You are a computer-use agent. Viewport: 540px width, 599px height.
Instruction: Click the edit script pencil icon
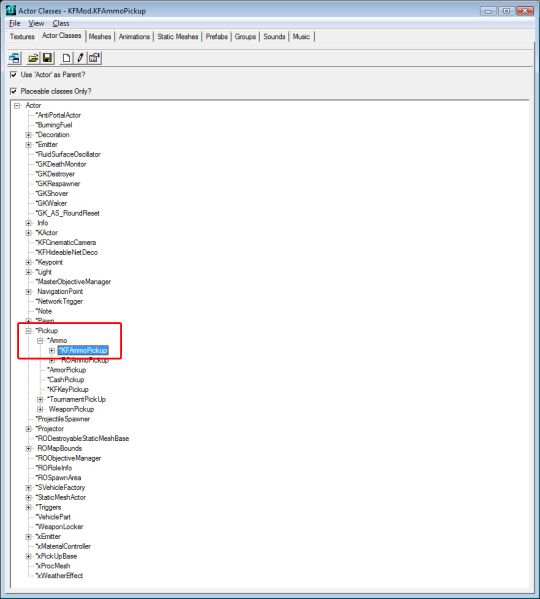pyautogui.click(x=80, y=58)
